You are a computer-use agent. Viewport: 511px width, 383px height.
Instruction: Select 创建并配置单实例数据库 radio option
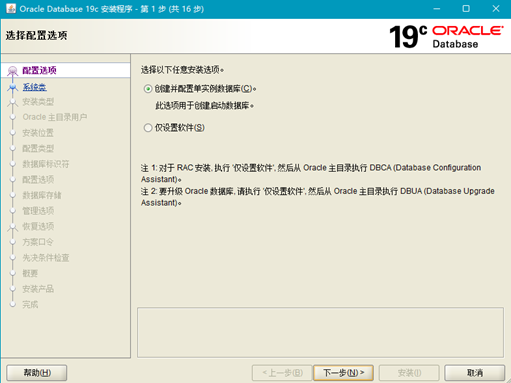coord(148,89)
